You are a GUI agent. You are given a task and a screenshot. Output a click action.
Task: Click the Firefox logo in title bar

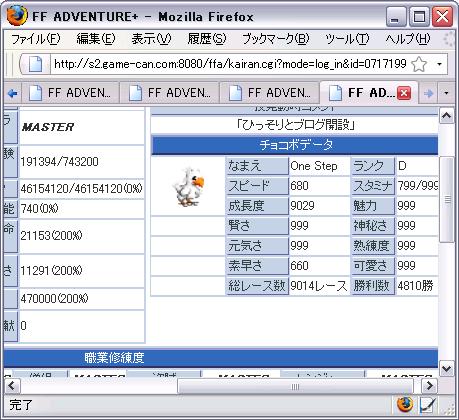click(17, 15)
